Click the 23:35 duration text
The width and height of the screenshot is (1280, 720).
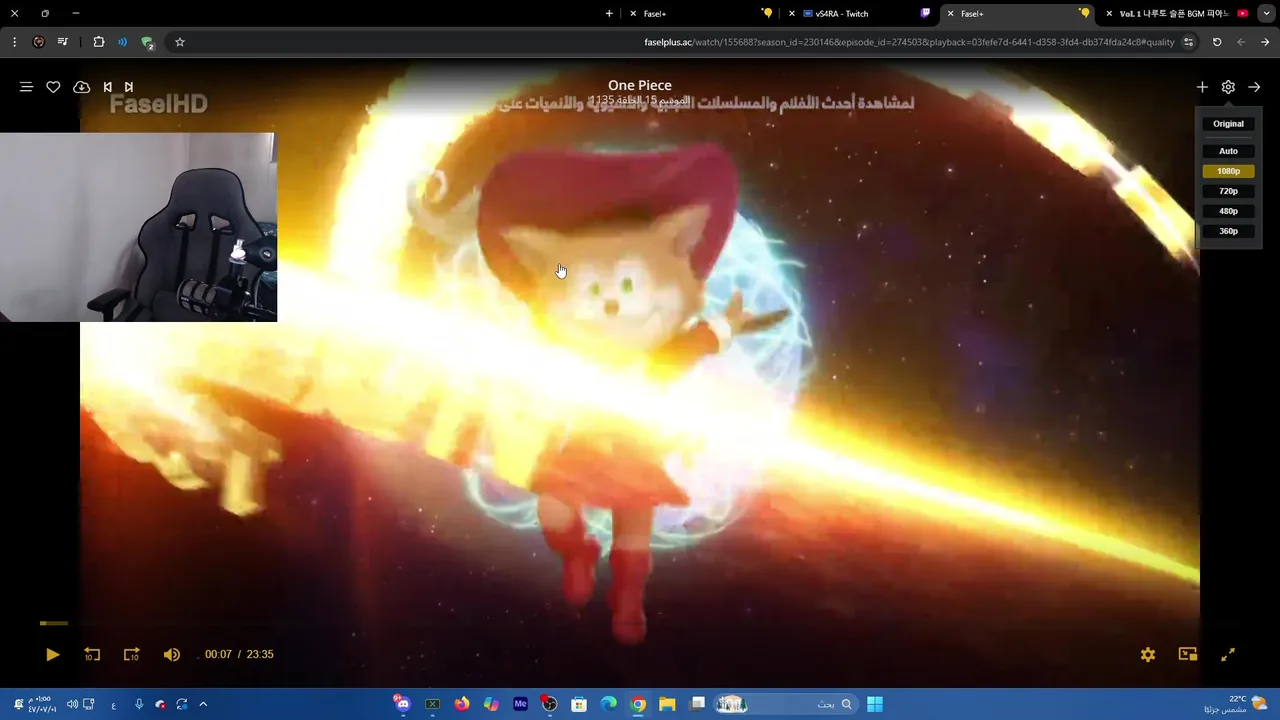(x=260, y=654)
